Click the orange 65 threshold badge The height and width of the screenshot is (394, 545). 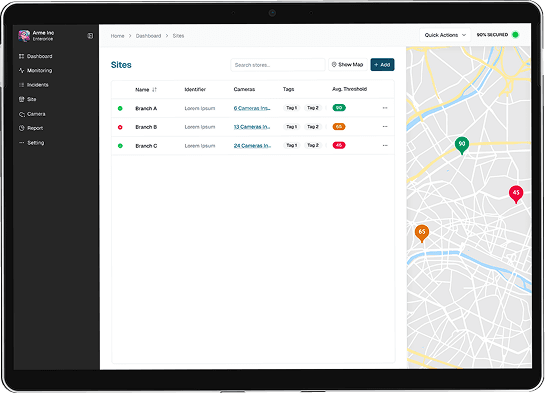[x=339, y=126]
